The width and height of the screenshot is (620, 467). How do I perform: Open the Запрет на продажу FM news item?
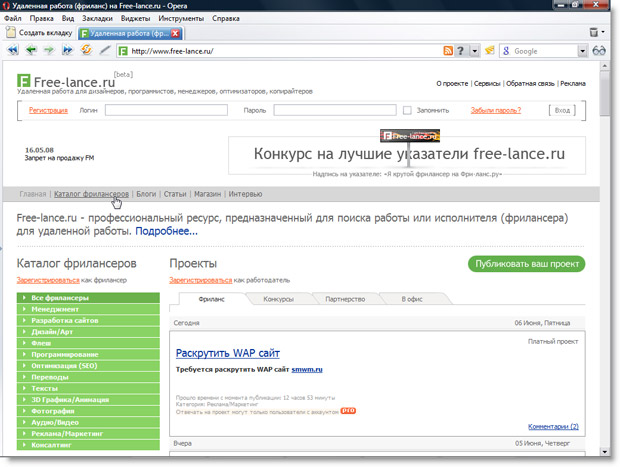(59, 158)
